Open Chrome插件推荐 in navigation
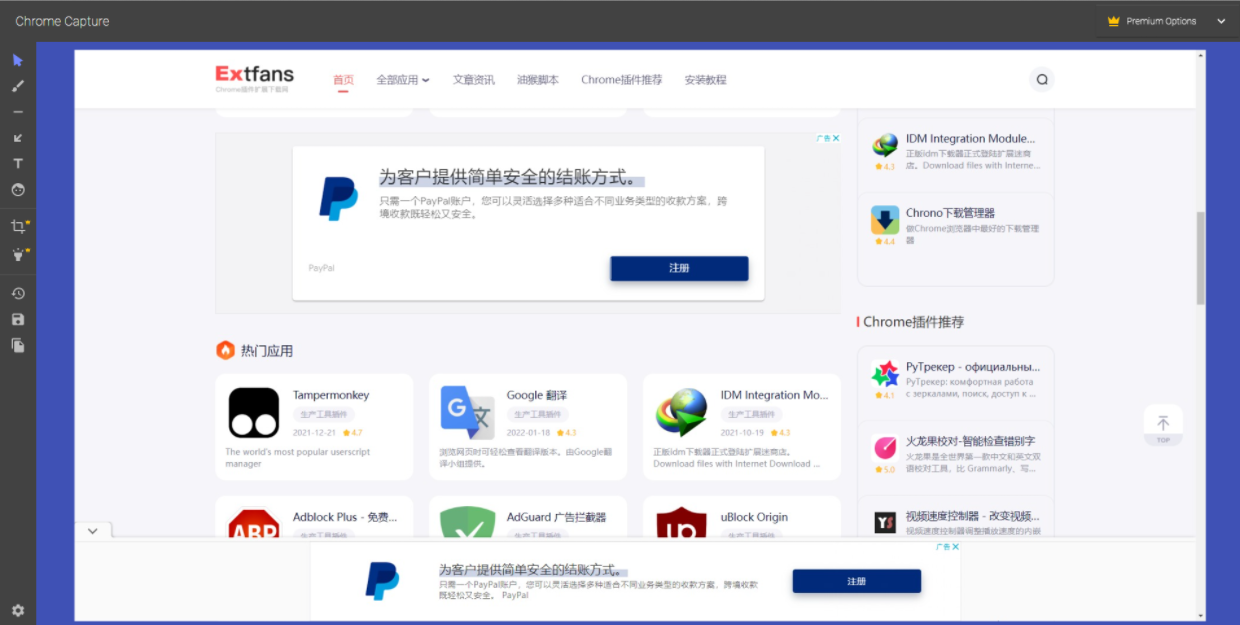The width and height of the screenshot is (1240, 625). point(621,80)
